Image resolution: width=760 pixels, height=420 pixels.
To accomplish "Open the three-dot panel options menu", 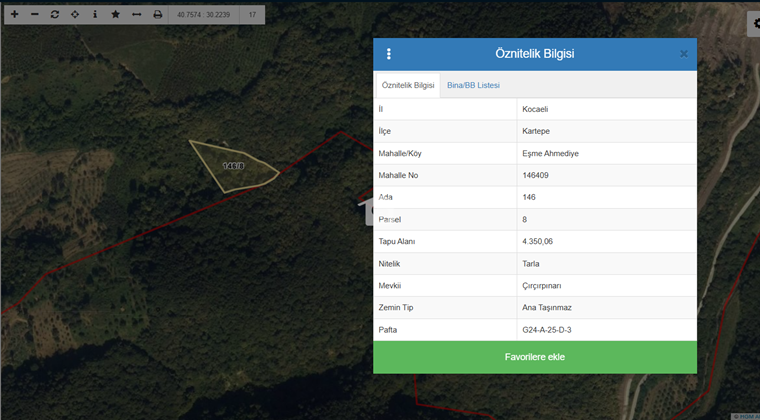I will pyautogui.click(x=389, y=54).
